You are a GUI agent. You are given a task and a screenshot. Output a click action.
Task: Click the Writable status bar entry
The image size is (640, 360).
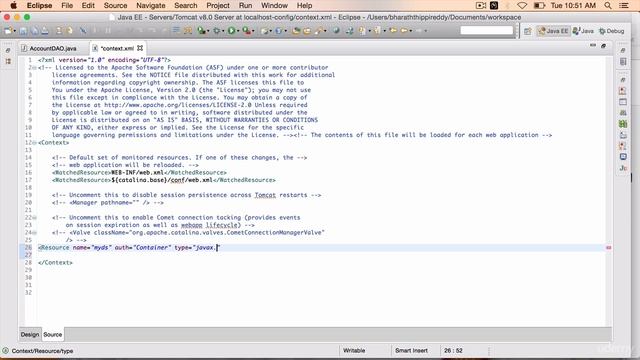pos(354,351)
